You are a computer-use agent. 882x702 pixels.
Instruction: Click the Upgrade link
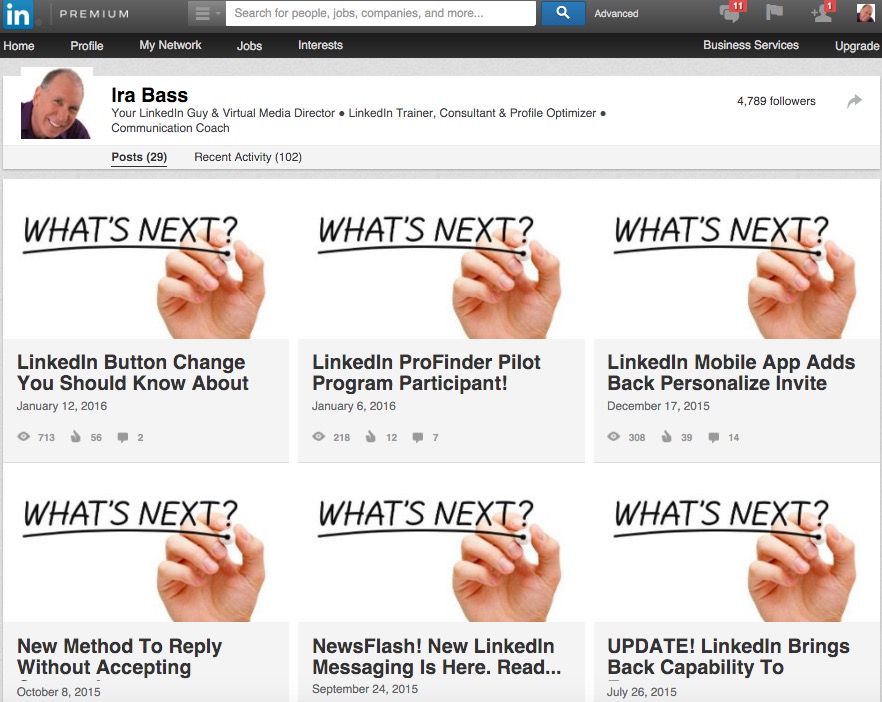point(857,46)
